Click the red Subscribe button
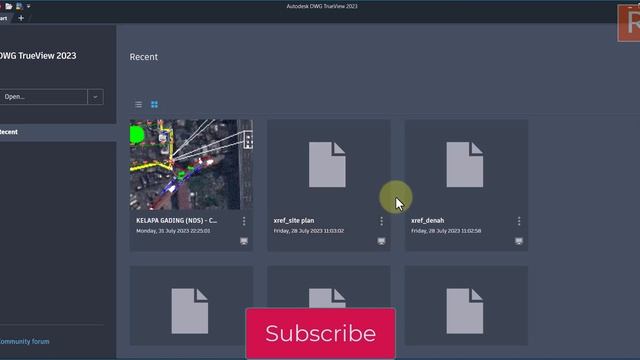This screenshot has width=640, height=360. pyautogui.click(x=320, y=333)
